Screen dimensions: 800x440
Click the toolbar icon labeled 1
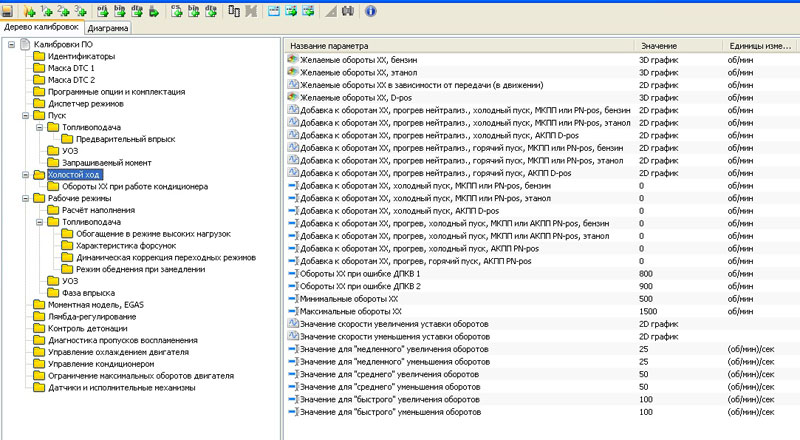coord(47,13)
